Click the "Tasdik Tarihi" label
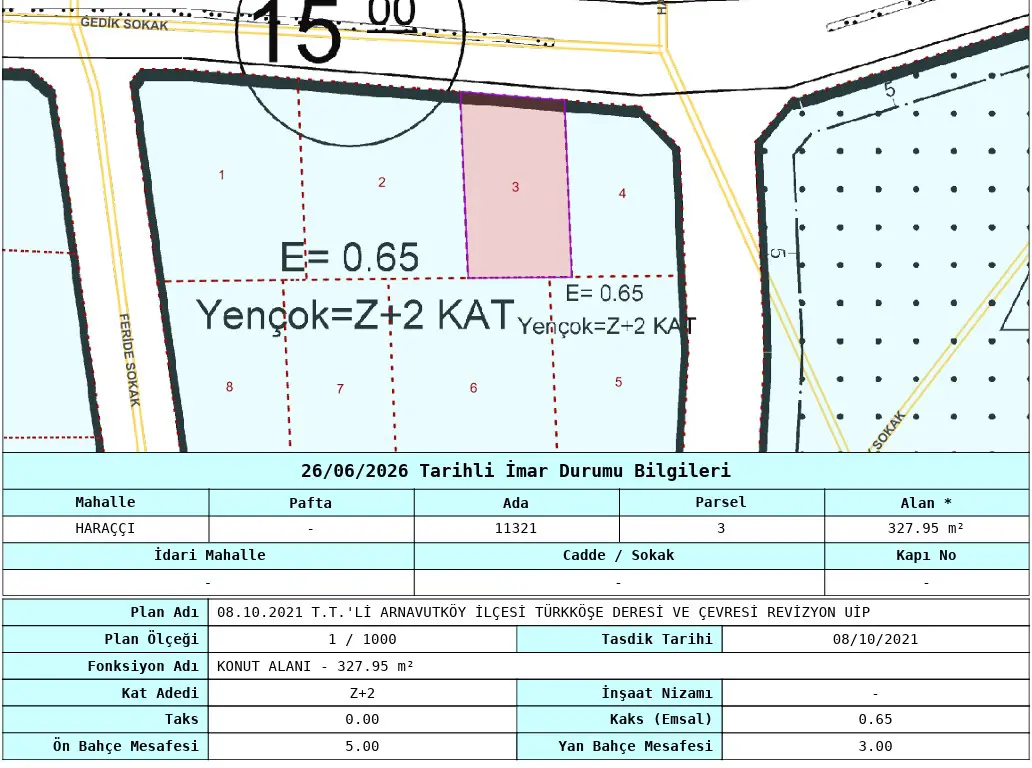This screenshot has height=768, width=1032. point(657,639)
